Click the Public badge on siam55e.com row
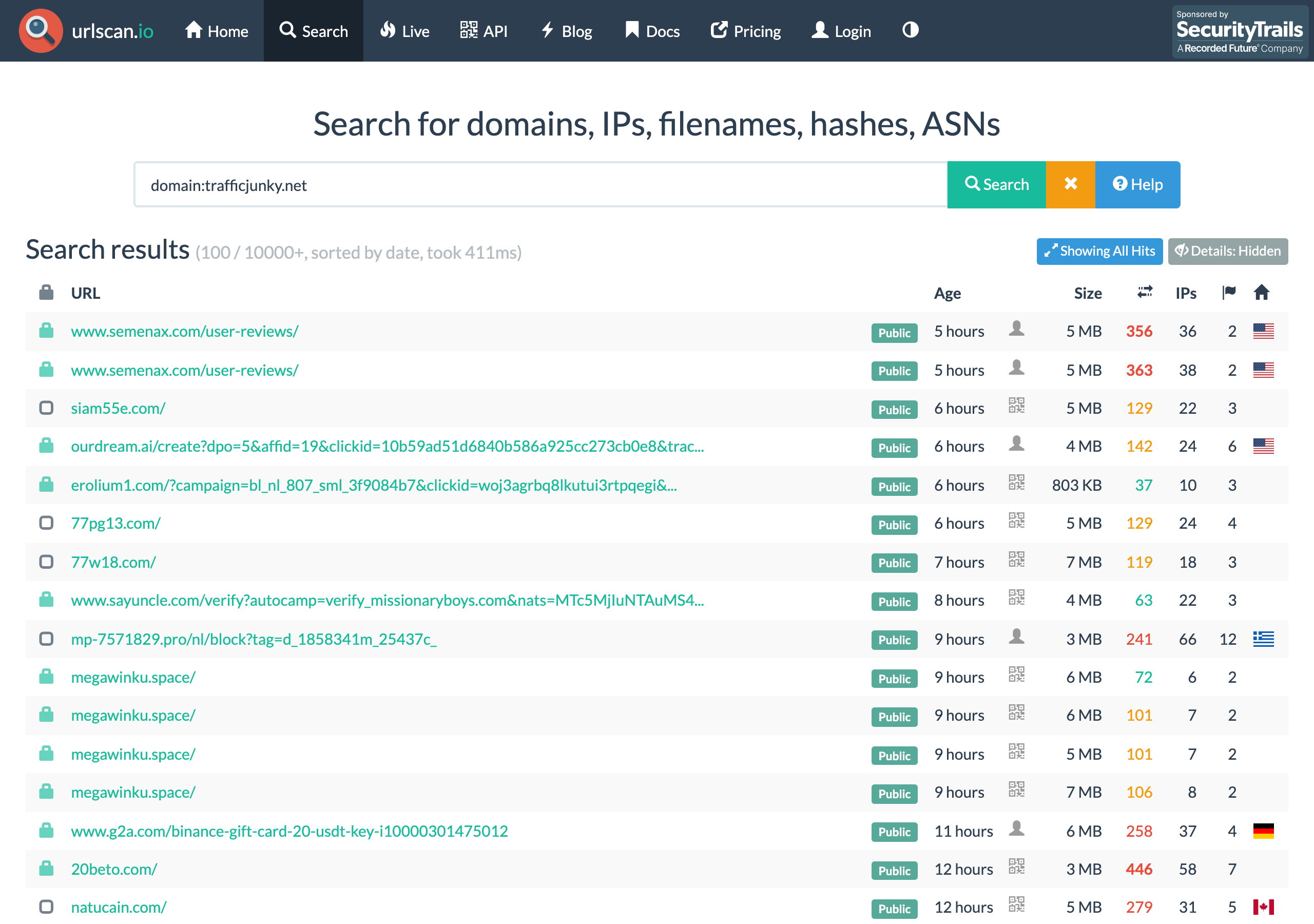 (894, 410)
